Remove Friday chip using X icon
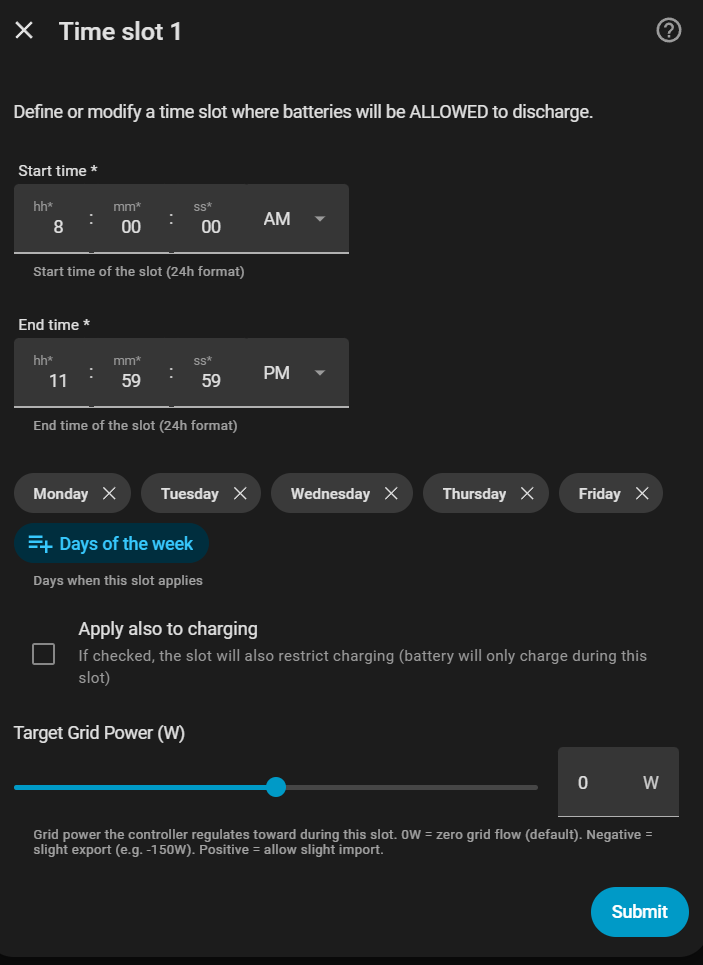Viewport: 703px width, 965px height. (x=642, y=494)
